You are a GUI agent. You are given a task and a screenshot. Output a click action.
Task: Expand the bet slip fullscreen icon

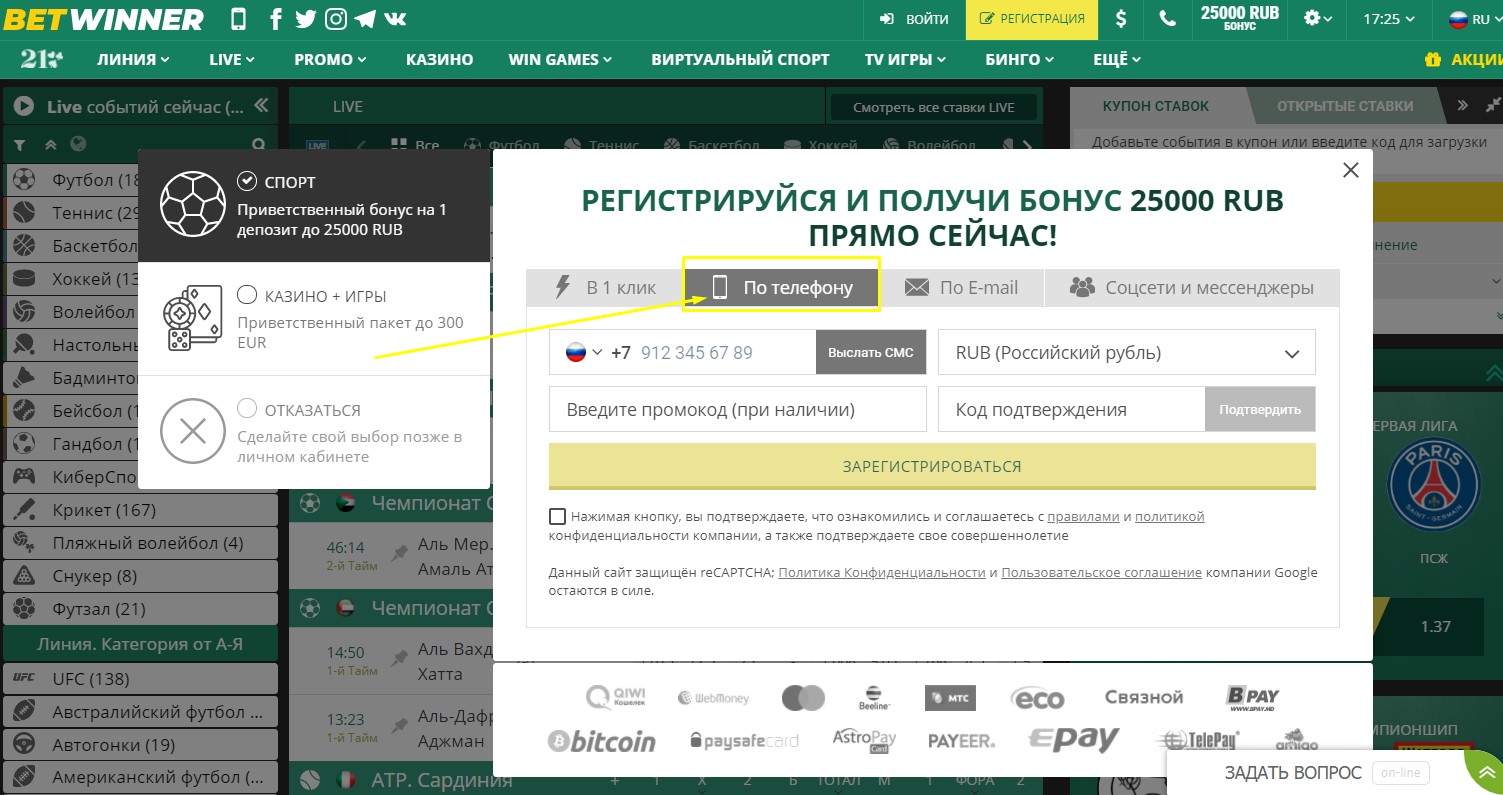click(1493, 106)
